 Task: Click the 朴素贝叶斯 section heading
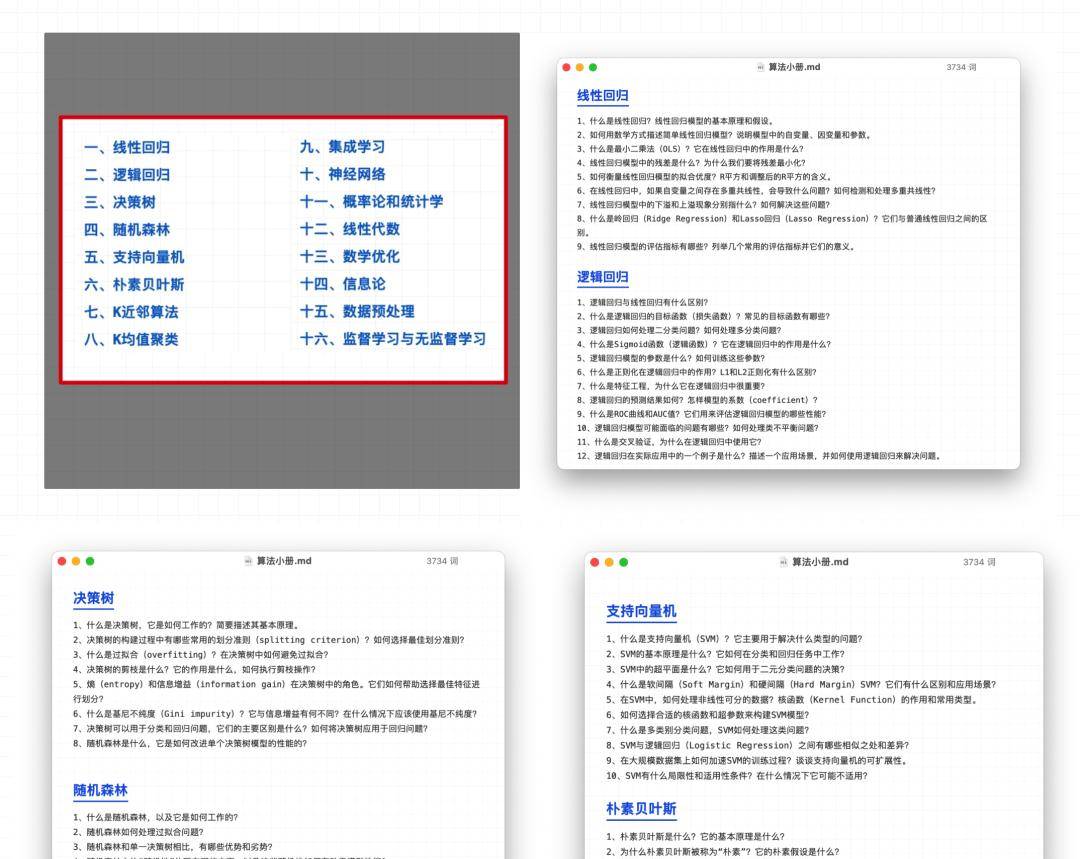[x=641, y=809]
